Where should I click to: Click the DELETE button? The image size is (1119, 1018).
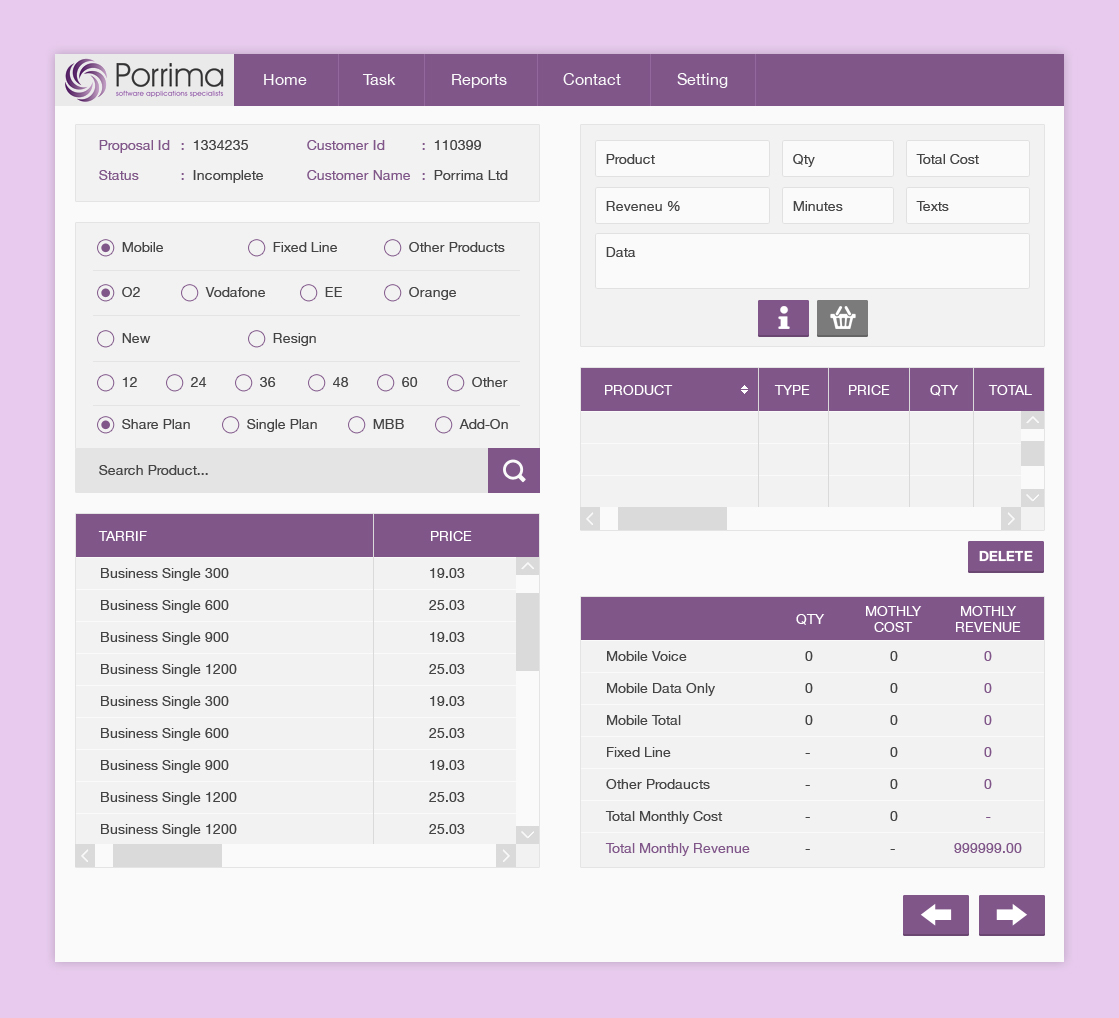coord(1006,556)
